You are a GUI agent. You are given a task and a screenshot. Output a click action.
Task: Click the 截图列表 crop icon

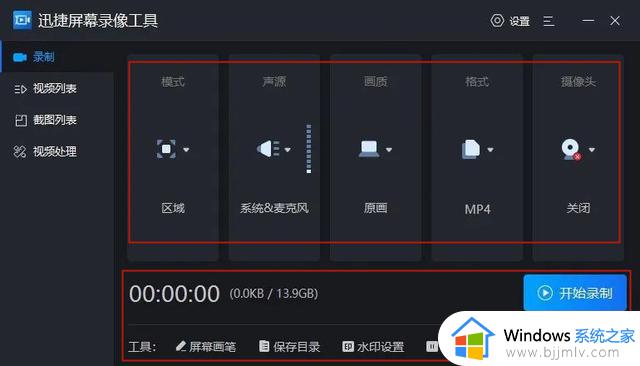[20, 120]
